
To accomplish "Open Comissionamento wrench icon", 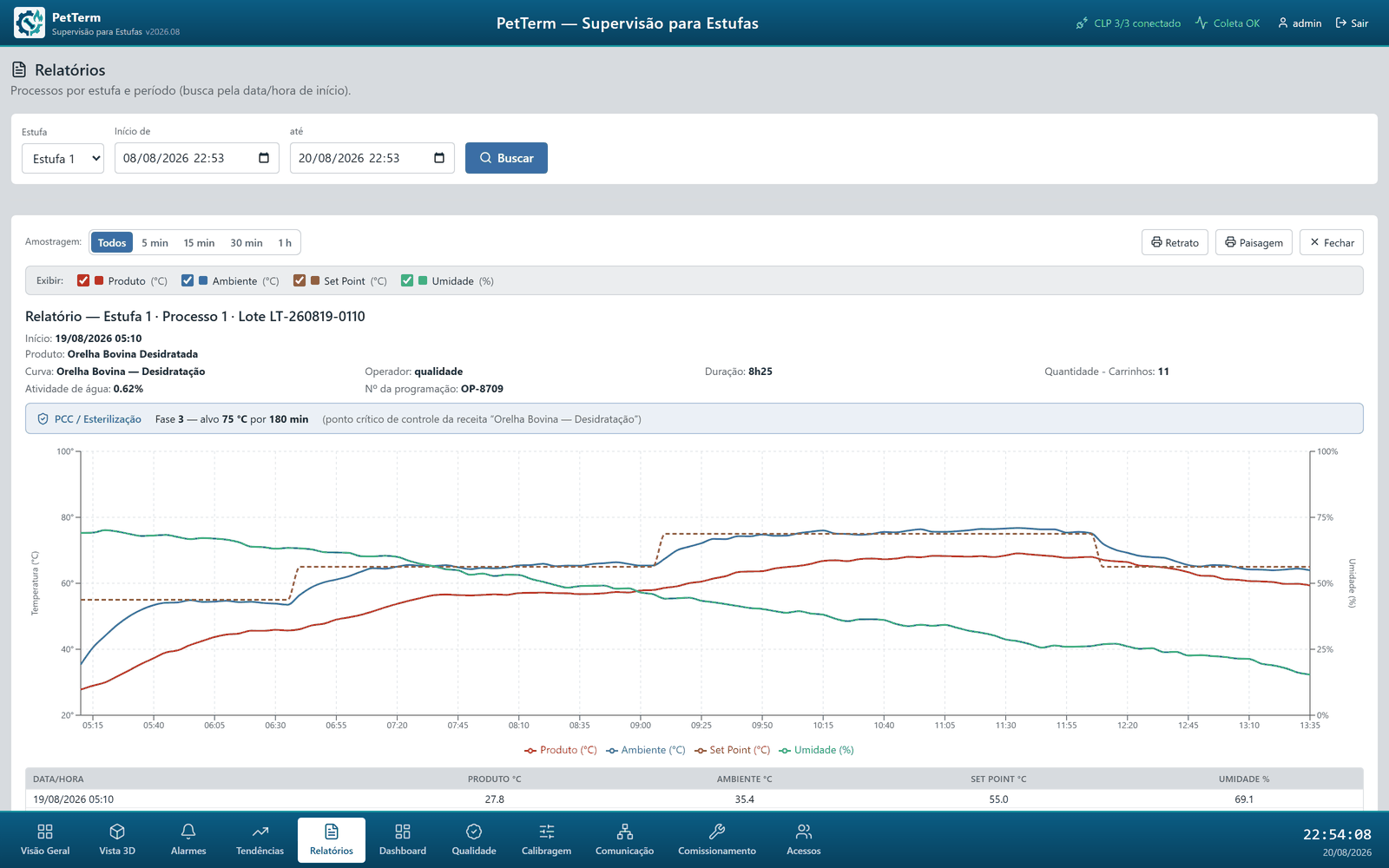I will (717, 832).
